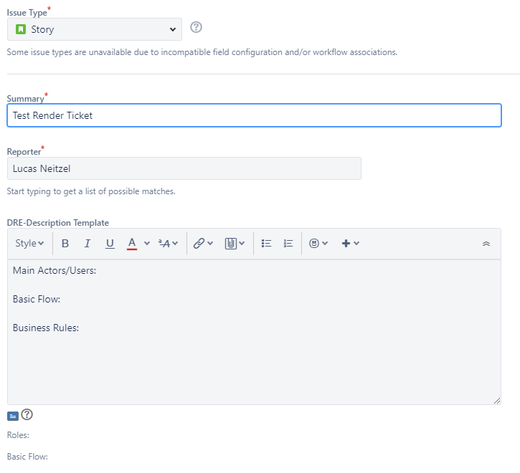The height and width of the screenshot is (473, 520).
Task: Insert a numbered list
Action: (288, 243)
